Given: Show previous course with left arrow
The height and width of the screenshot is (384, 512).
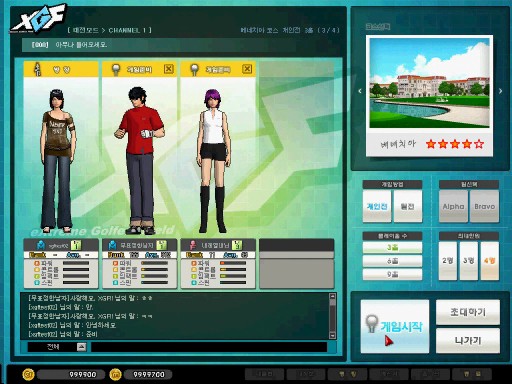Looking at the screenshot, I should pyautogui.click(x=360, y=91).
